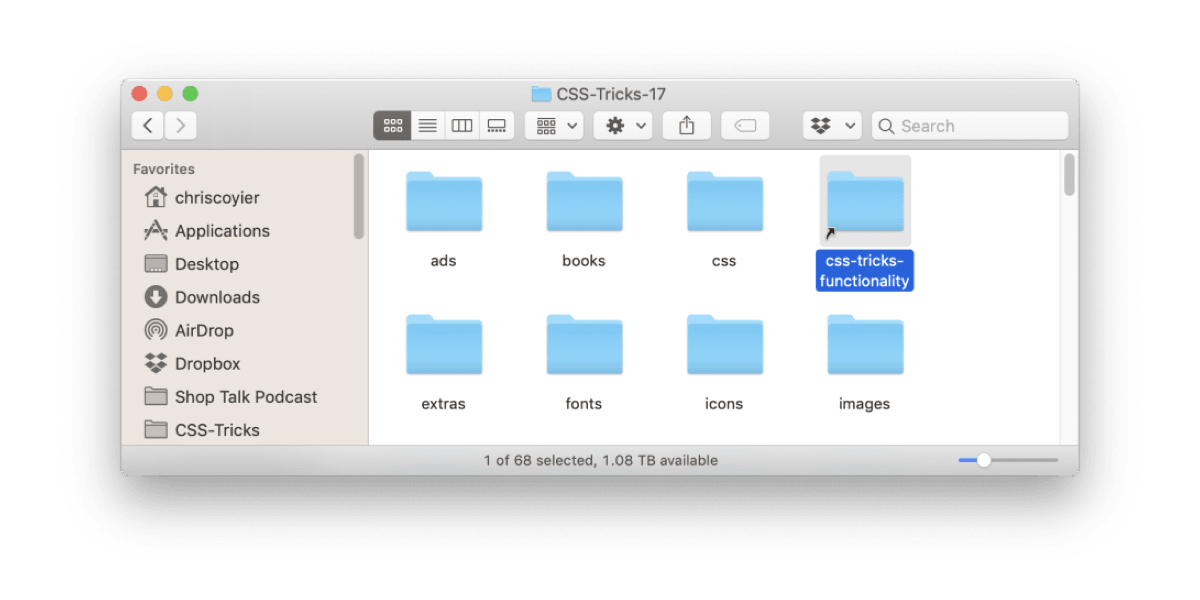Viewport: 1200px width, 600px height.
Task: Open the Dropbox sidebar folder
Action: [207, 364]
